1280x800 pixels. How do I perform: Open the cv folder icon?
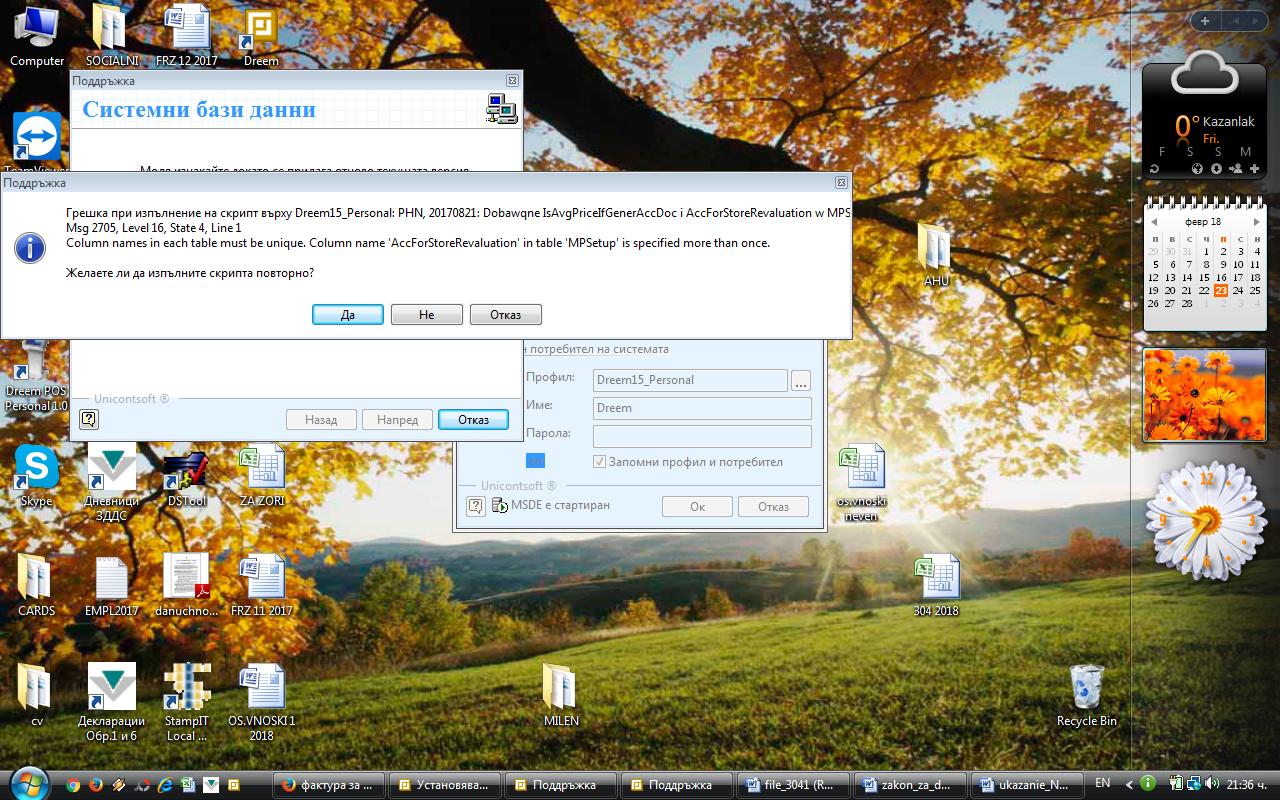click(36, 694)
